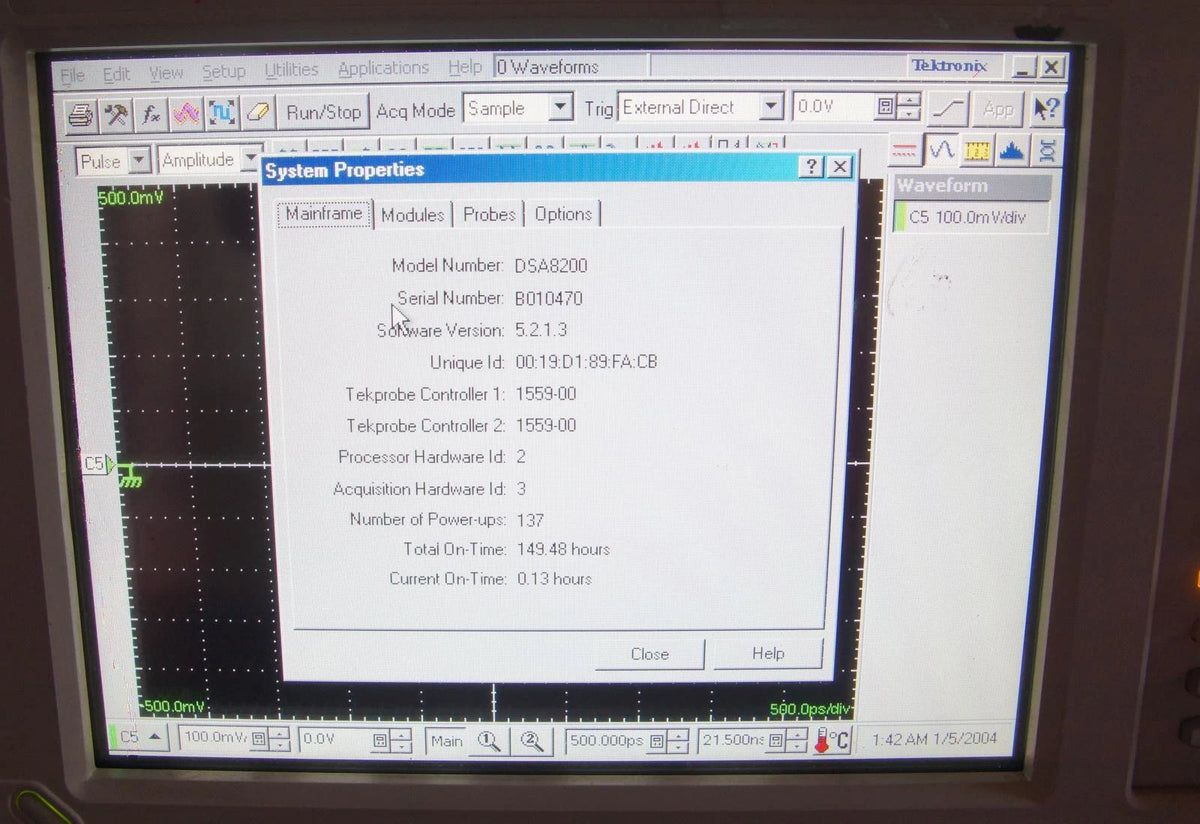Switch to the Options tab

[563, 213]
